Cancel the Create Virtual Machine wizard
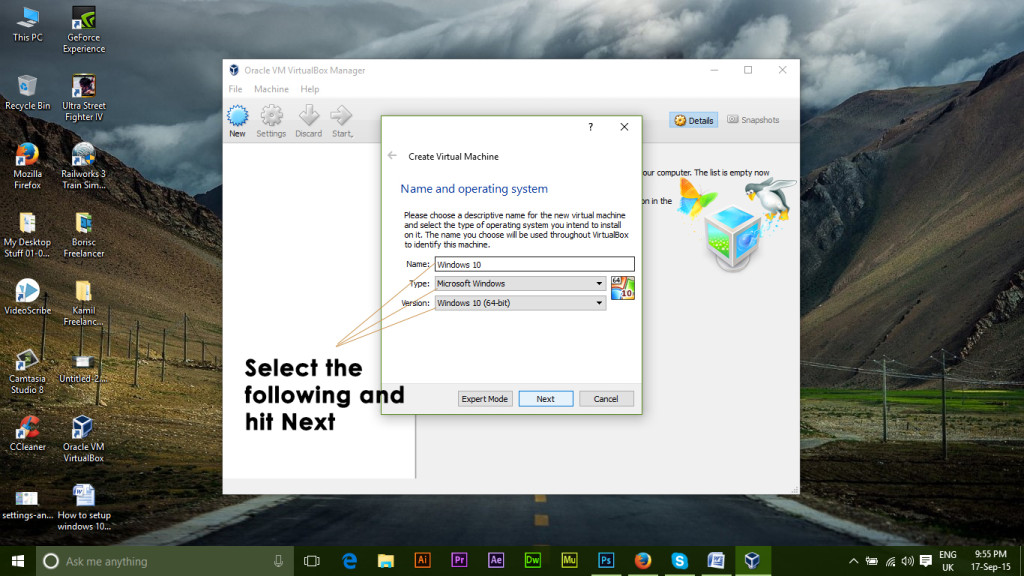The height and width of the screenshot is (576, 1024). click(606, 399)
